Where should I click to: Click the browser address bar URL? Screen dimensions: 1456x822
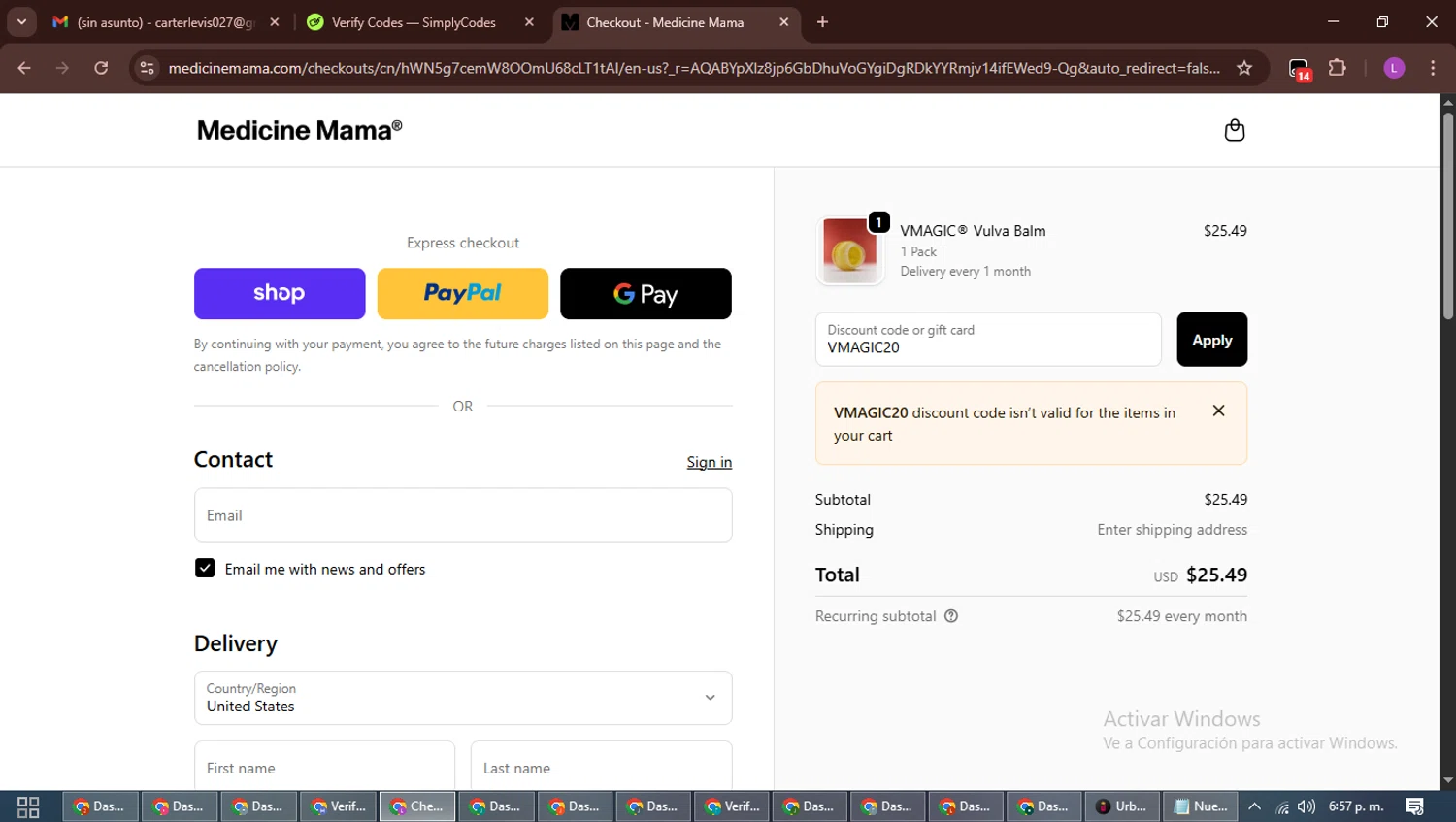[694, 68]
